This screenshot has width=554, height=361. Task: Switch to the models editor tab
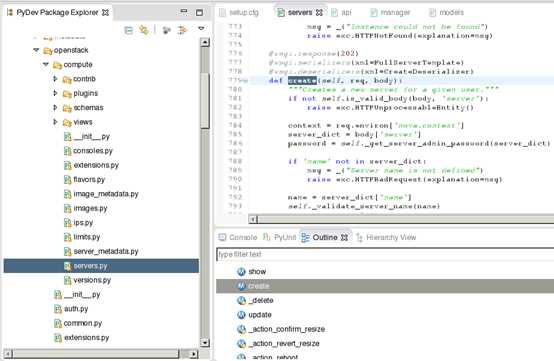coord(446,13)
